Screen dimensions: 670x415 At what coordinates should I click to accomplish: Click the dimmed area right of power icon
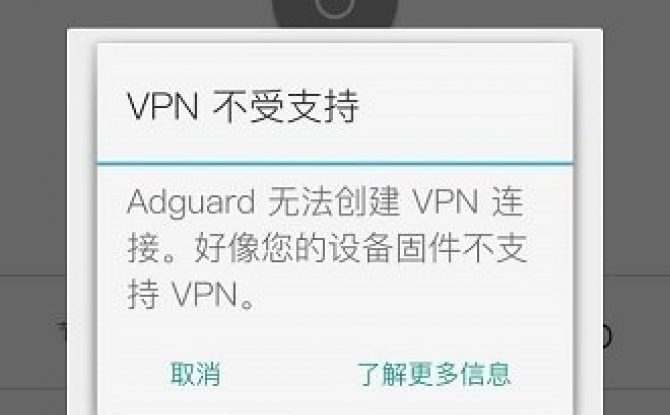[x=533, y=13]
